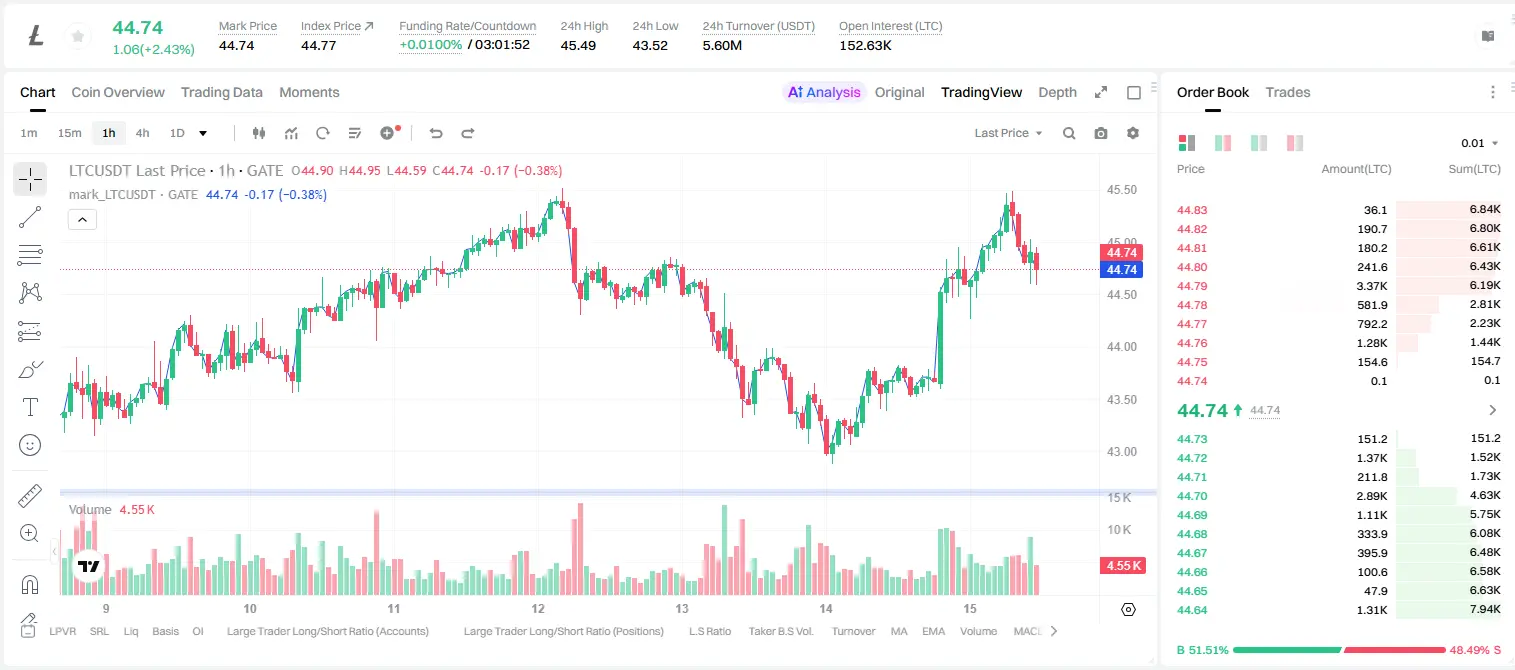Open the Coin Overview tab
Viewport: 1515px width, 670px height.
pyautogui.click(x=118, y=92)
